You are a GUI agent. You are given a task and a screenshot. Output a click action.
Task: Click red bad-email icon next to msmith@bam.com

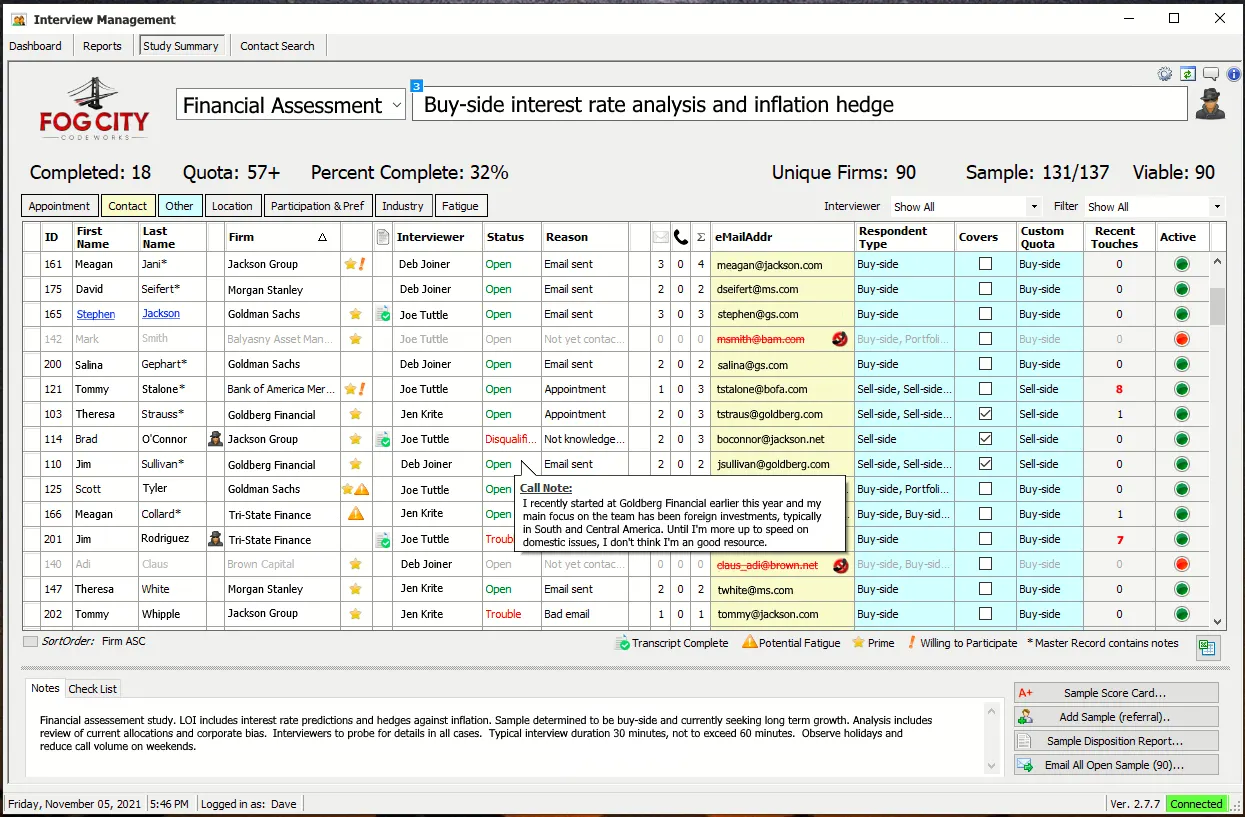click(840, 339)
